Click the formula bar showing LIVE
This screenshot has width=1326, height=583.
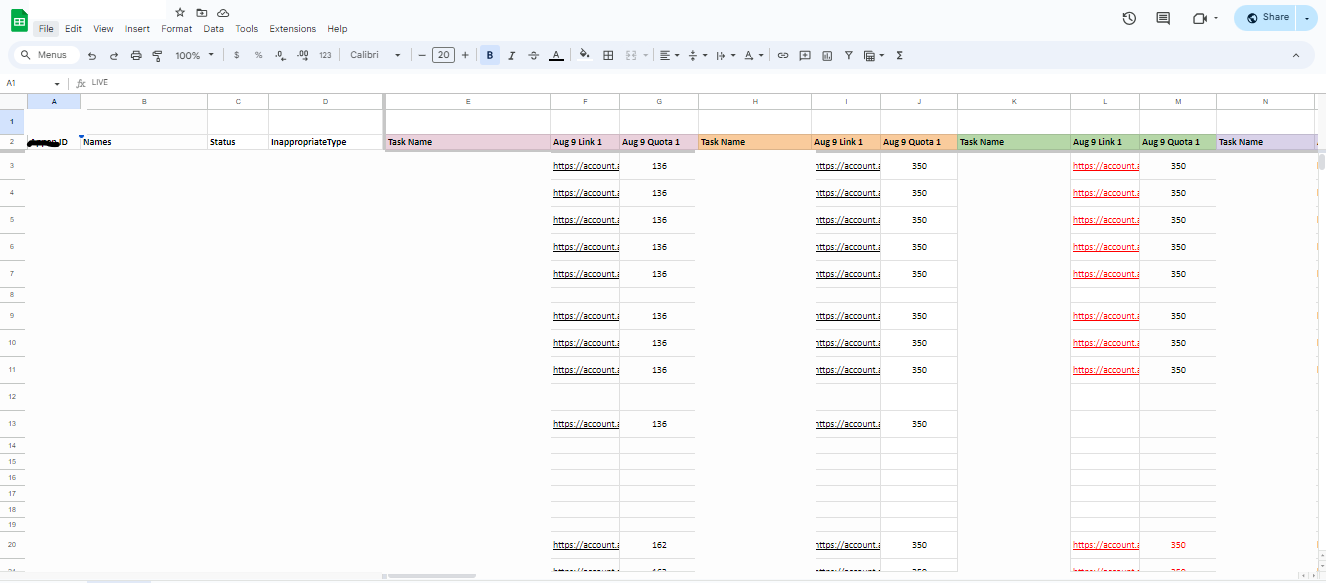(700, 83)
